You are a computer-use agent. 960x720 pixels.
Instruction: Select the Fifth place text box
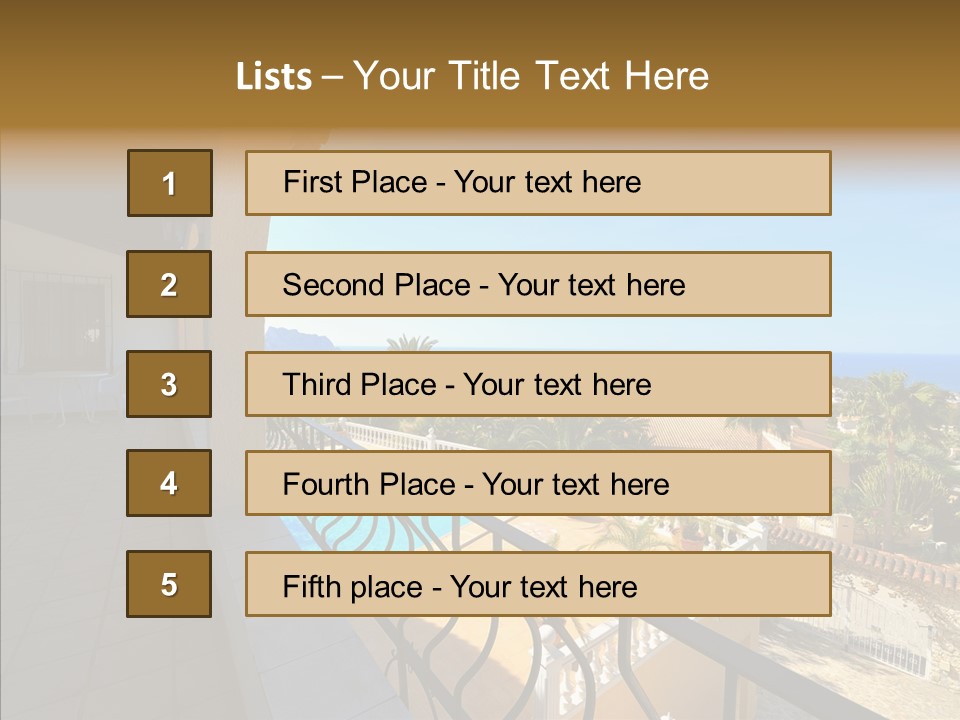(x=538, y=584)
